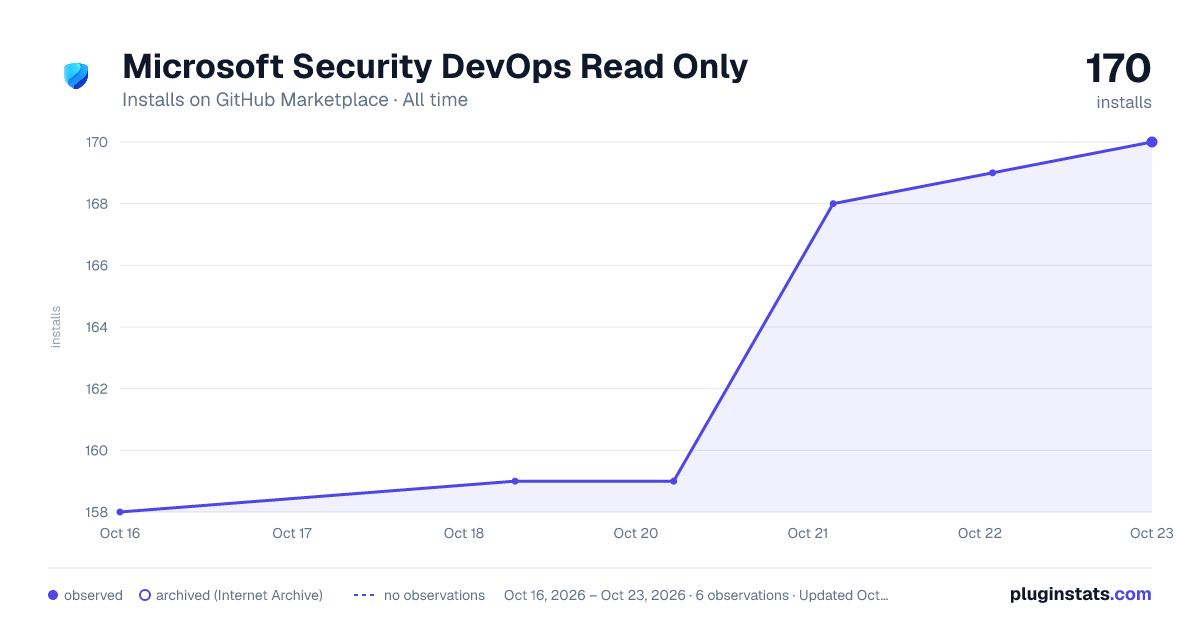Click the 'Oct 18' x-axis label
Screen dimensions: 1200x630
464,533
